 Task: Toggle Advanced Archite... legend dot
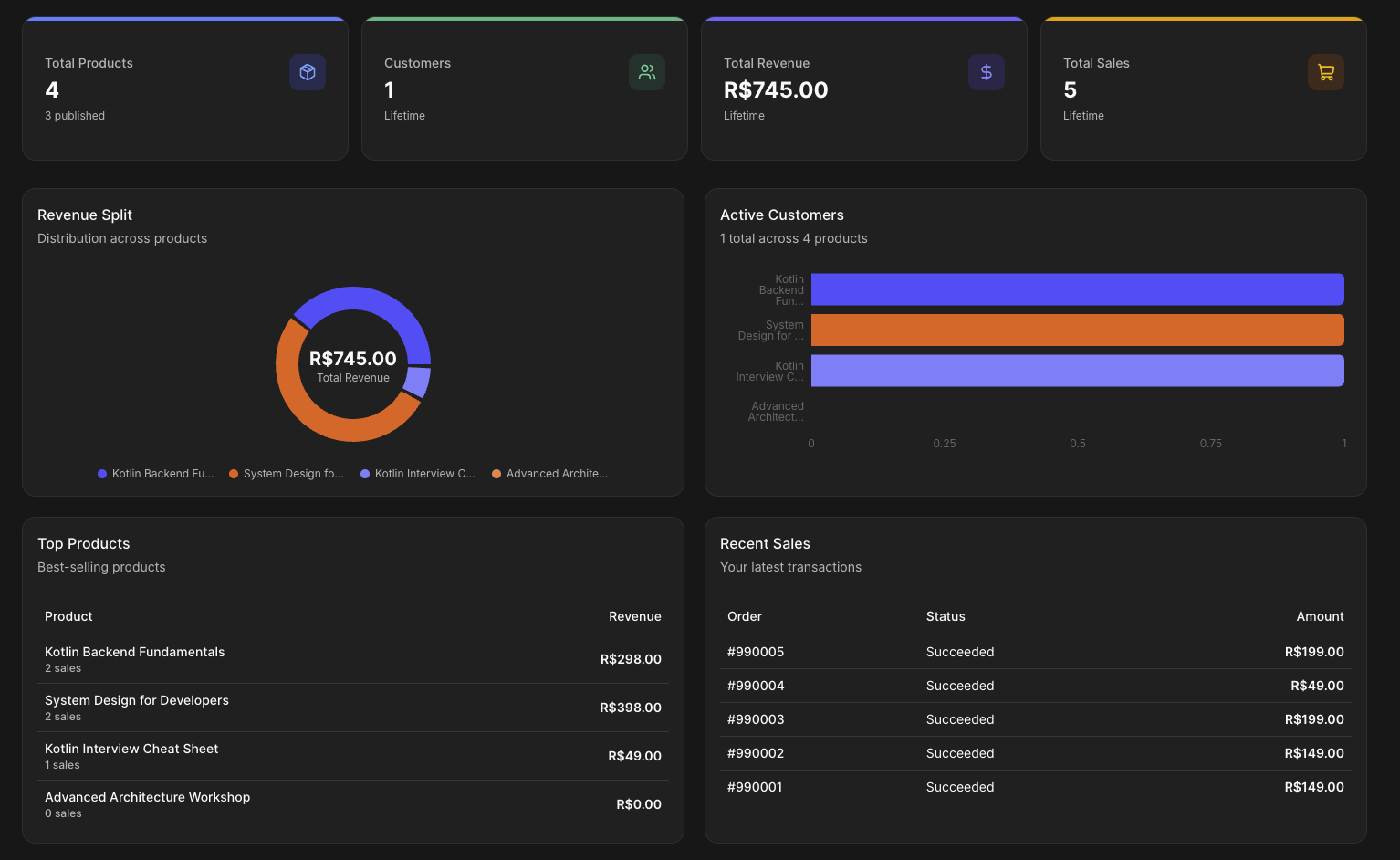496,474
